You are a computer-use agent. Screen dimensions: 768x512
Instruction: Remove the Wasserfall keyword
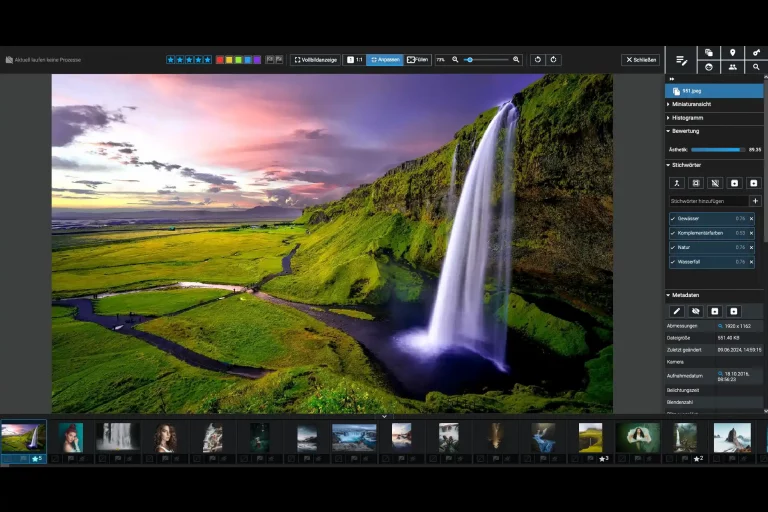click(x=752, y=262)
